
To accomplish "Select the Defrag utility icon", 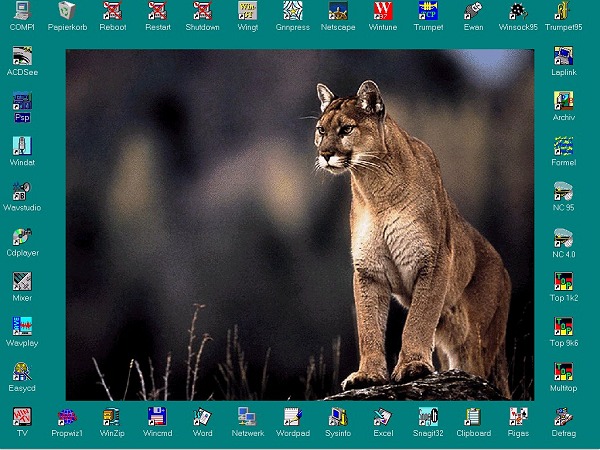I will (x=563, y=417).
